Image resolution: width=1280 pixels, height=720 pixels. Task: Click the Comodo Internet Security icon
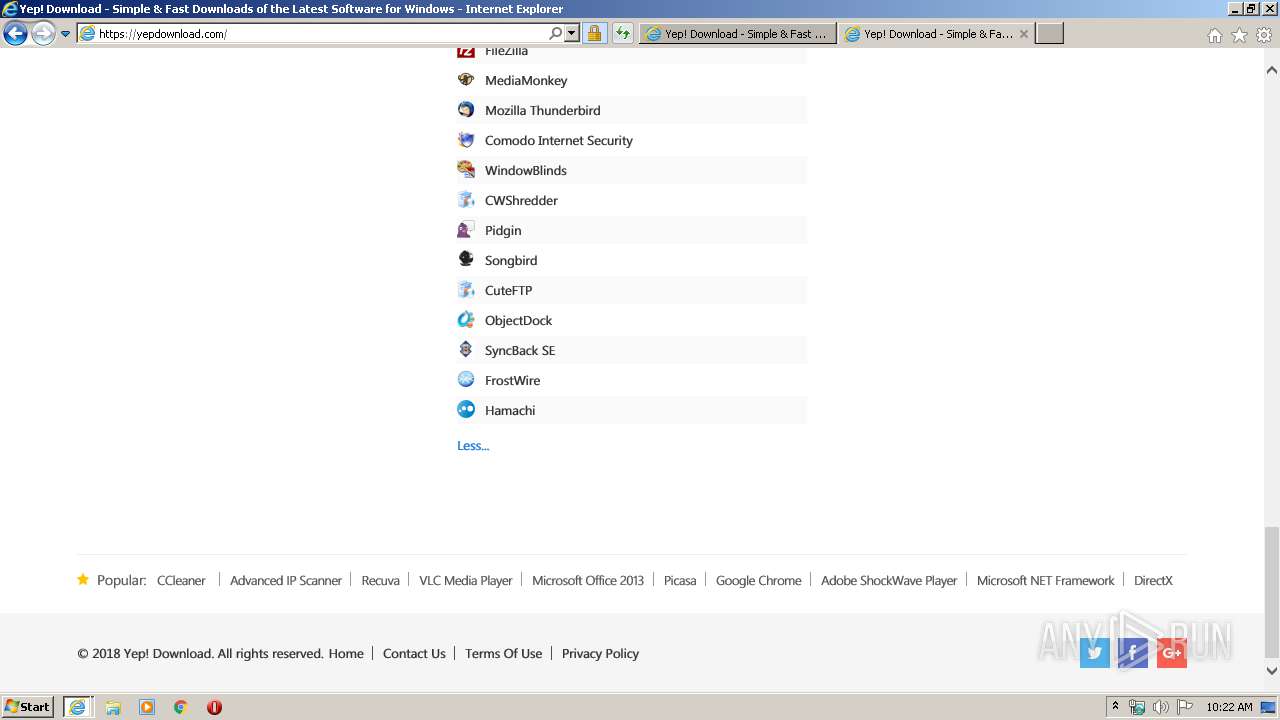(x=466, y=140)
